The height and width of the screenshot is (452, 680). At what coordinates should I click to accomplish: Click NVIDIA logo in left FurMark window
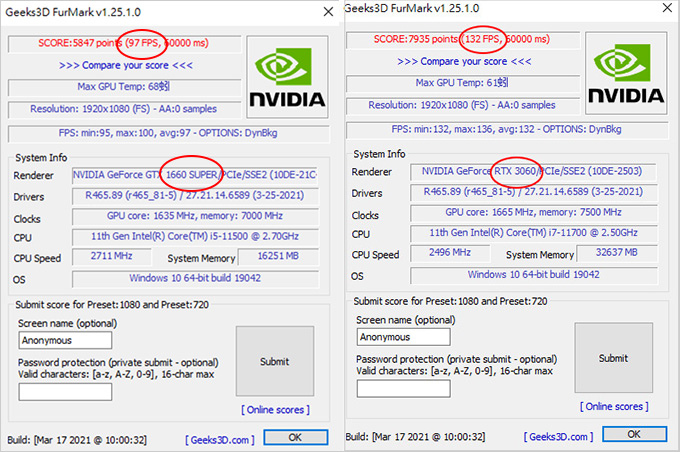coord(287,77)
